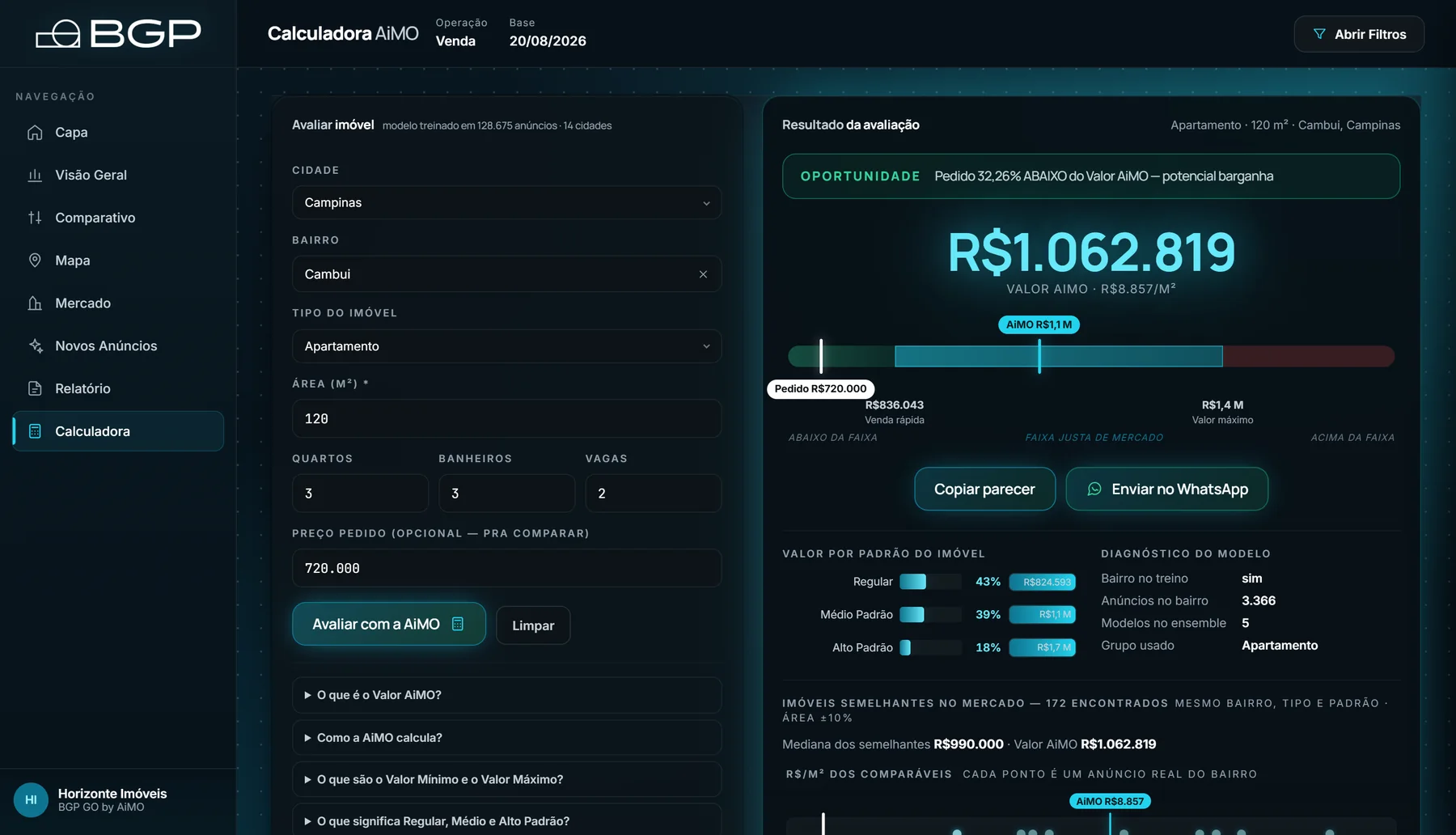1456x835 pixels.
Task: Open the Tipo do Imóvel dropdown
Action: (506, 346)
